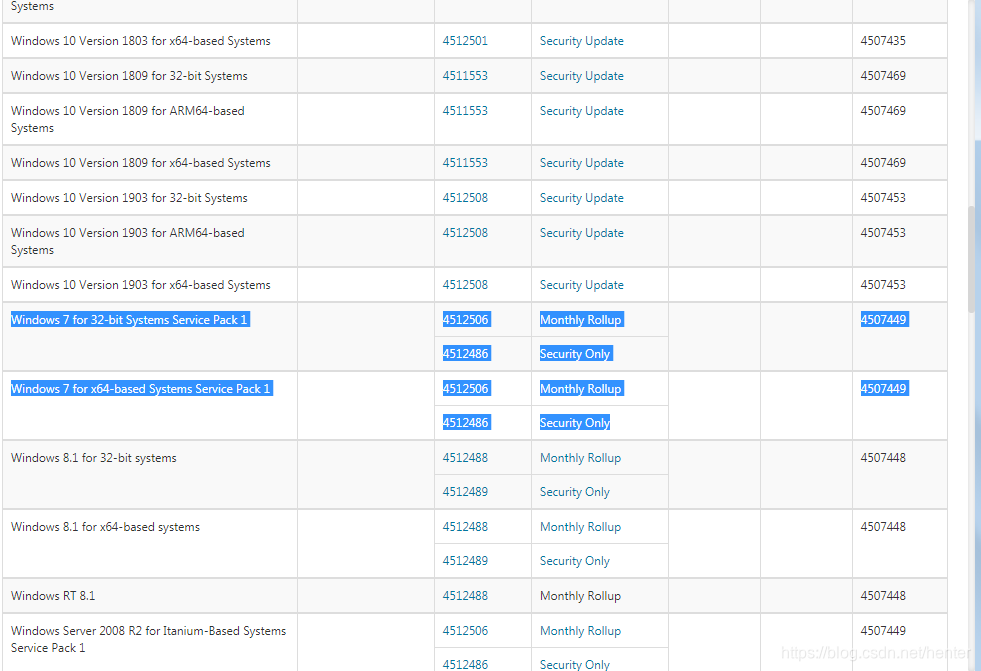Open 4512489 link for Windows 8.1 x64
This screenshot has width=981, height=671.
click(465, 560)
